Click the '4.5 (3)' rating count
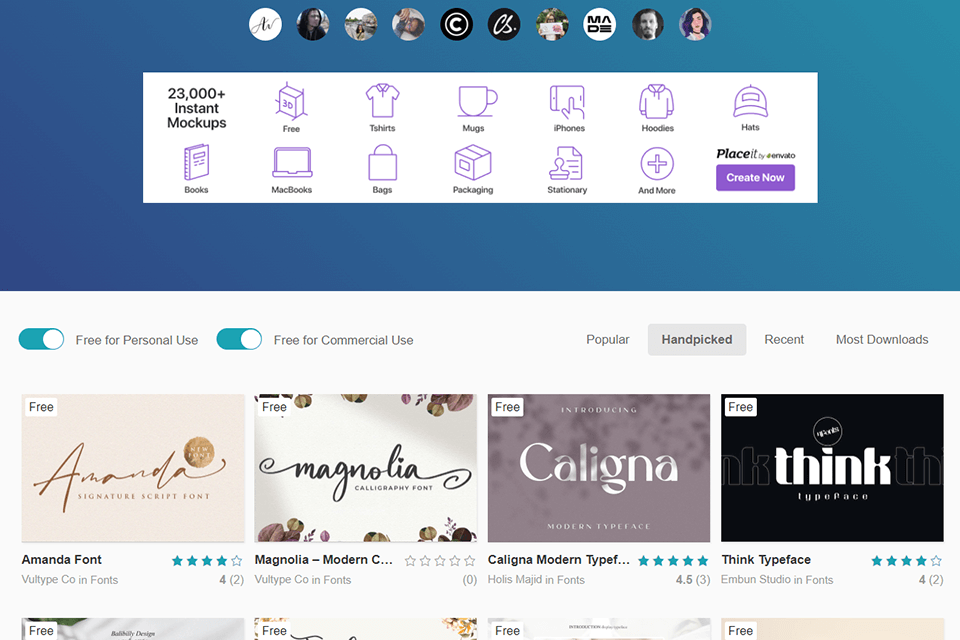Image resolution: width=960 pixels, height=640 pixels. pyautogui.click(x=693, y=579)
